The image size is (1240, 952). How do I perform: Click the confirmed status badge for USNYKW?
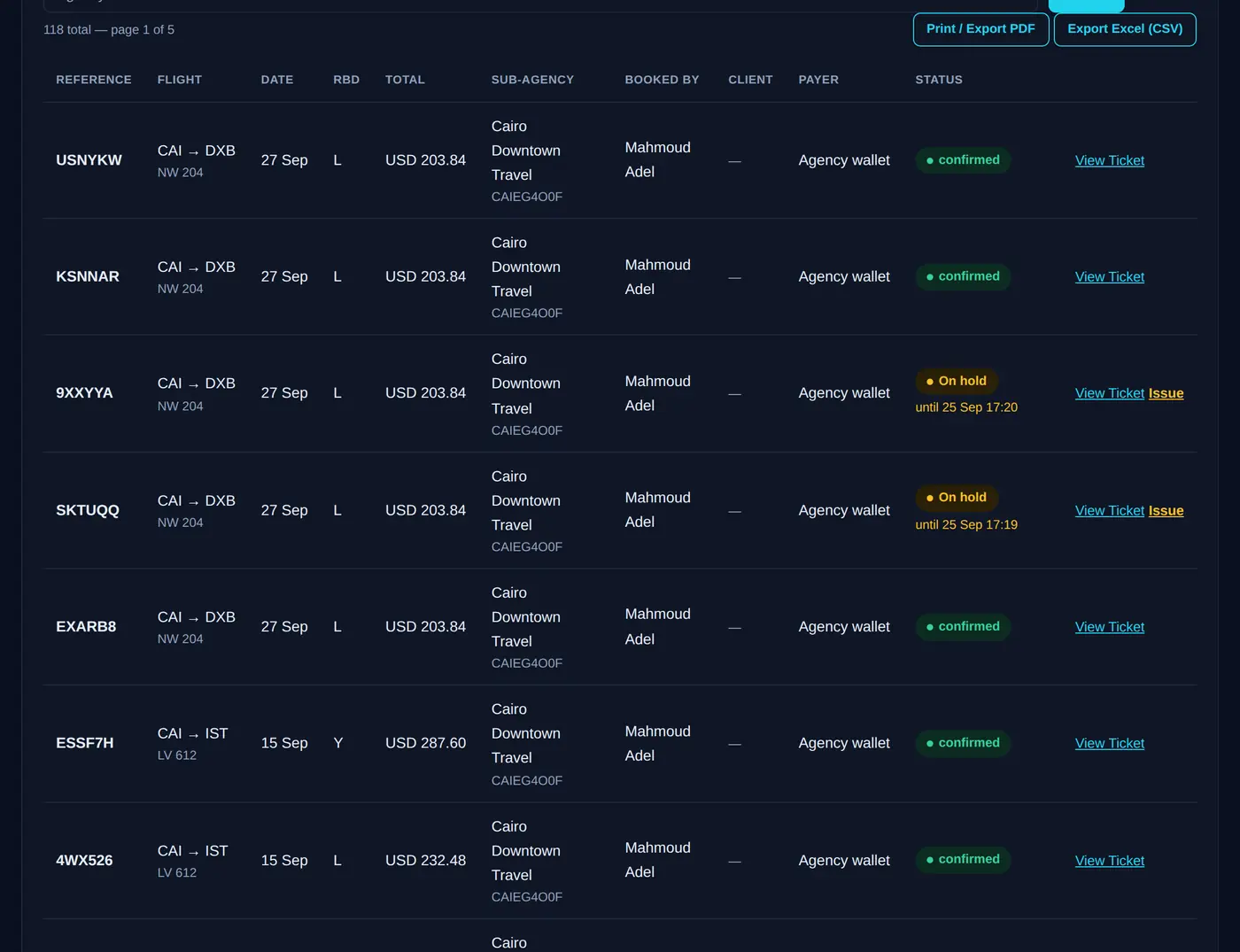[x=963, y=160]
